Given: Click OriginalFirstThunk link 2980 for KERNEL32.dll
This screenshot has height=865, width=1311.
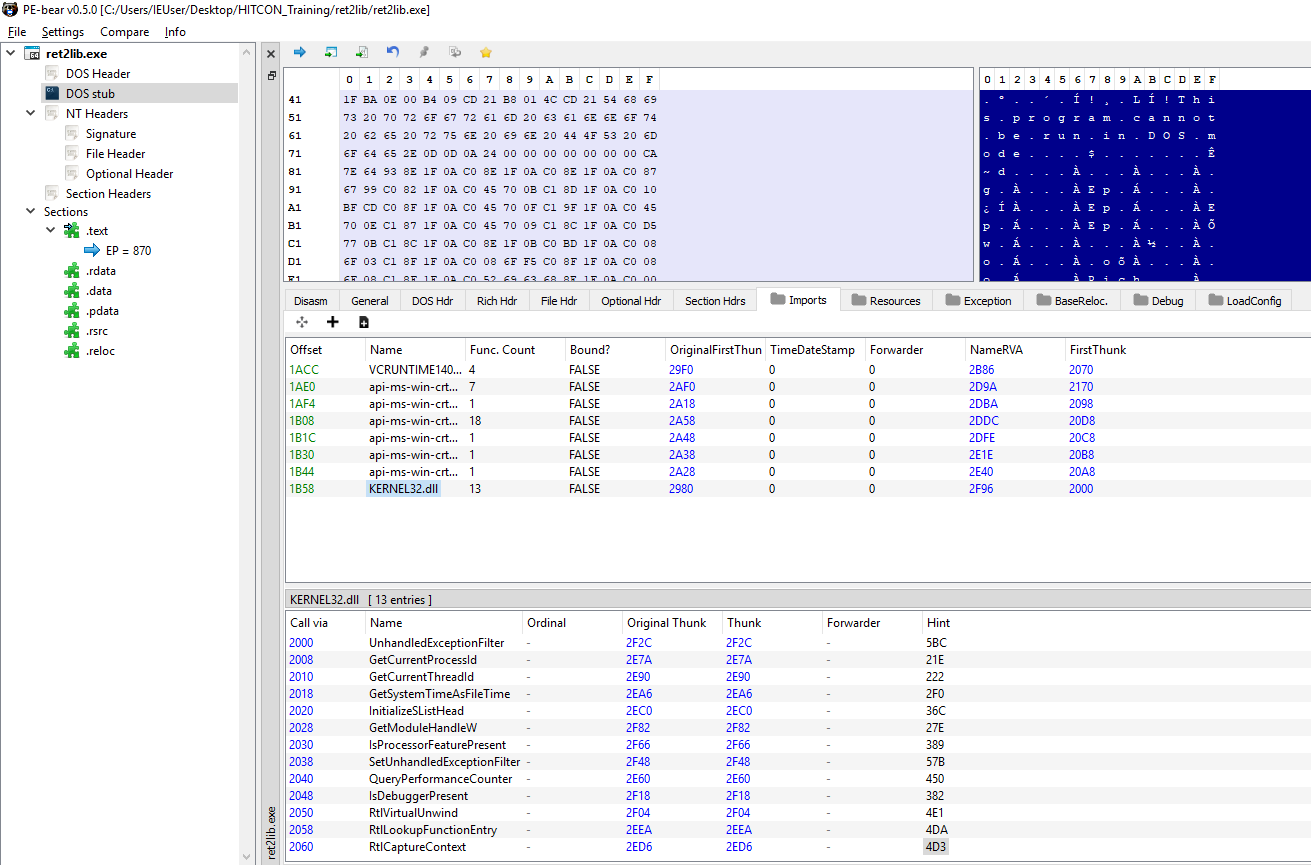Looking at the screenshot, I should click(x=680, y=489).
